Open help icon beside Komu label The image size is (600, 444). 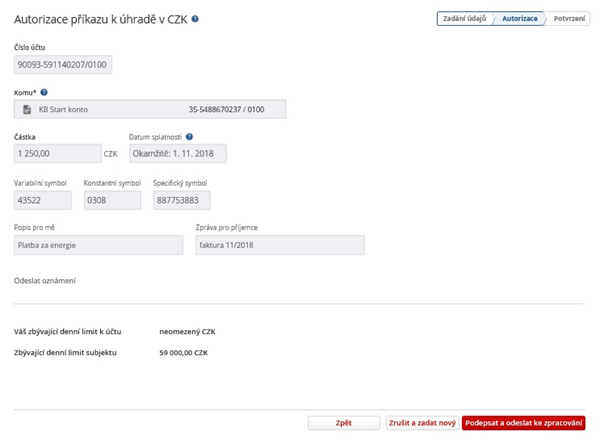point(44,92)
